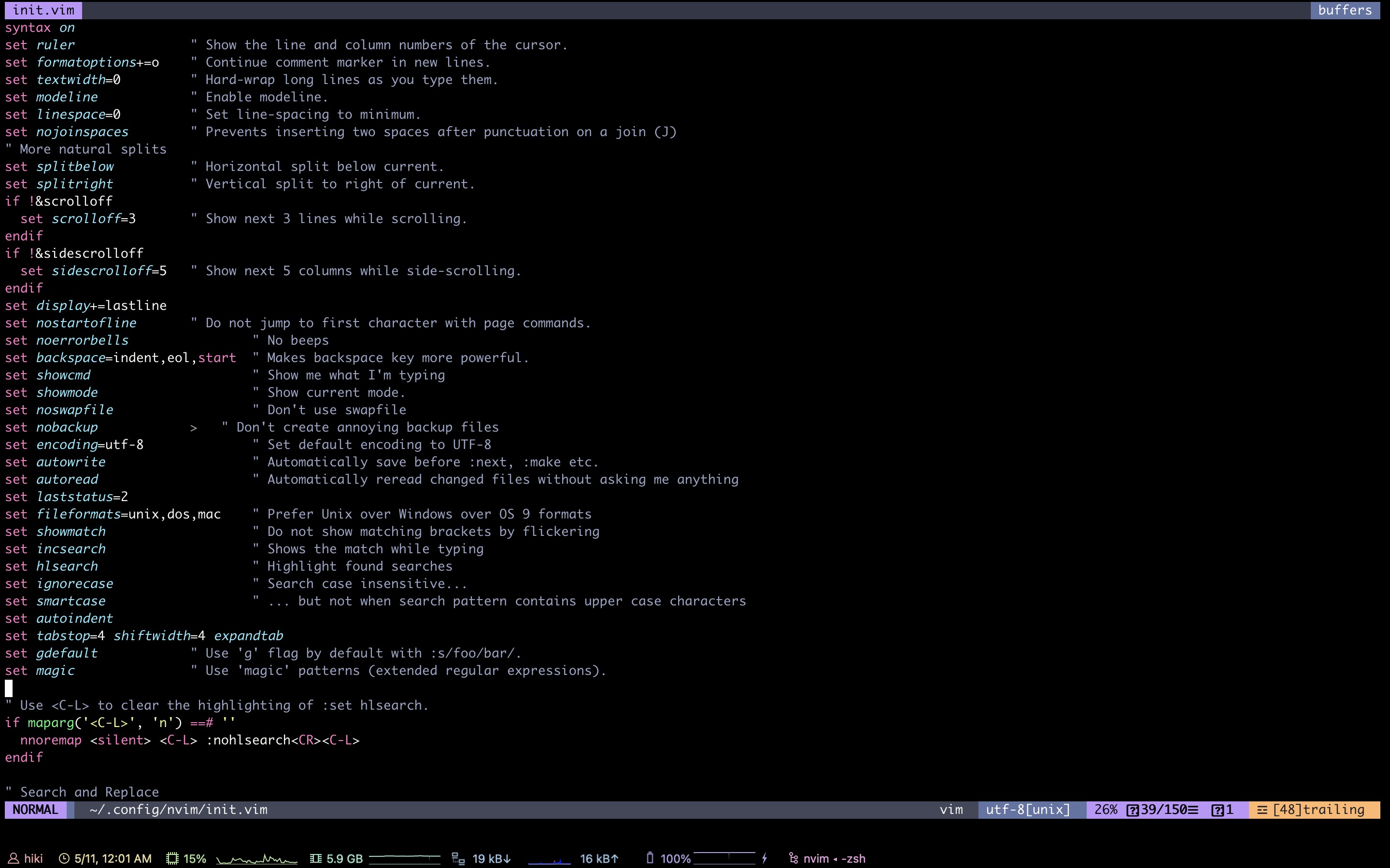
Task: Click the trailing whitespace warning icon
Action: (x=1262, y=810)
